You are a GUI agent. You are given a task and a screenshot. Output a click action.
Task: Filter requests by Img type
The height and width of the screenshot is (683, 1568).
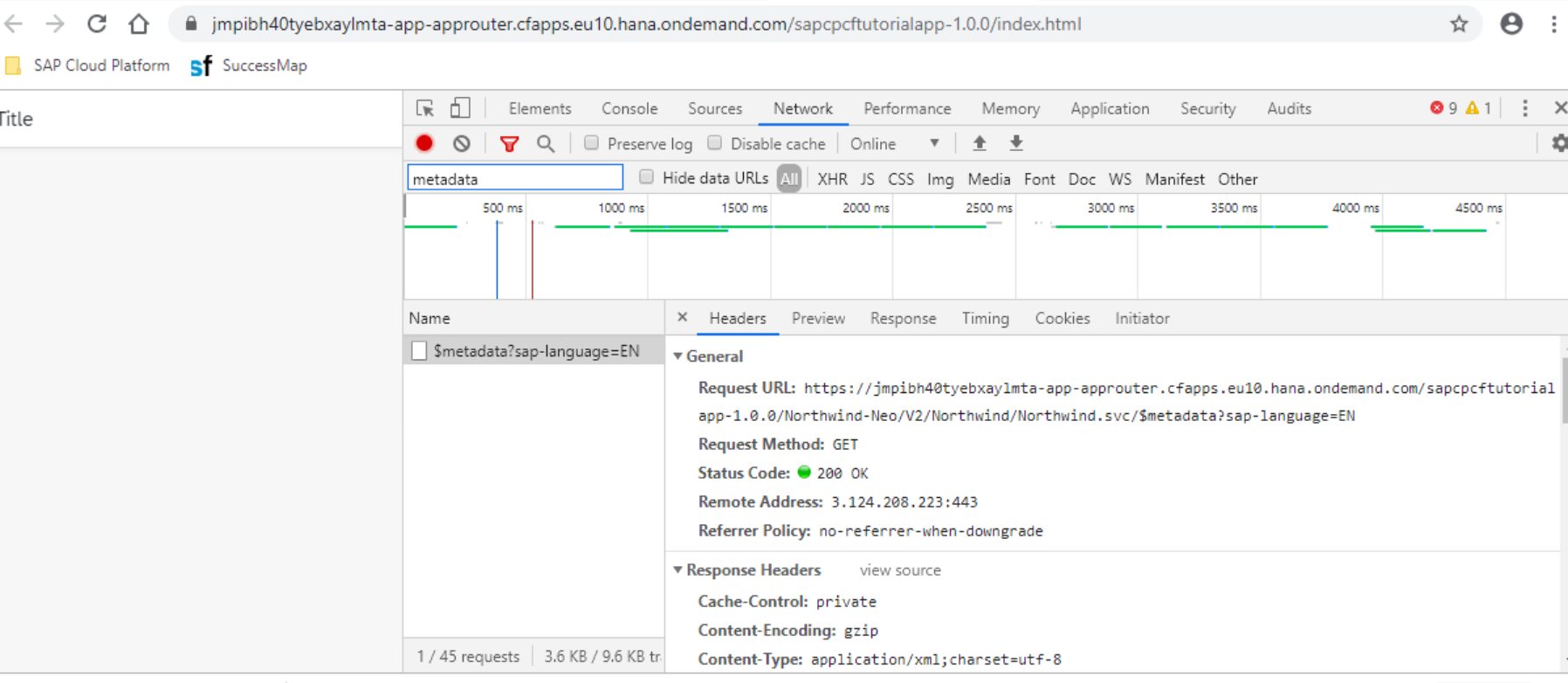[940, 179]
